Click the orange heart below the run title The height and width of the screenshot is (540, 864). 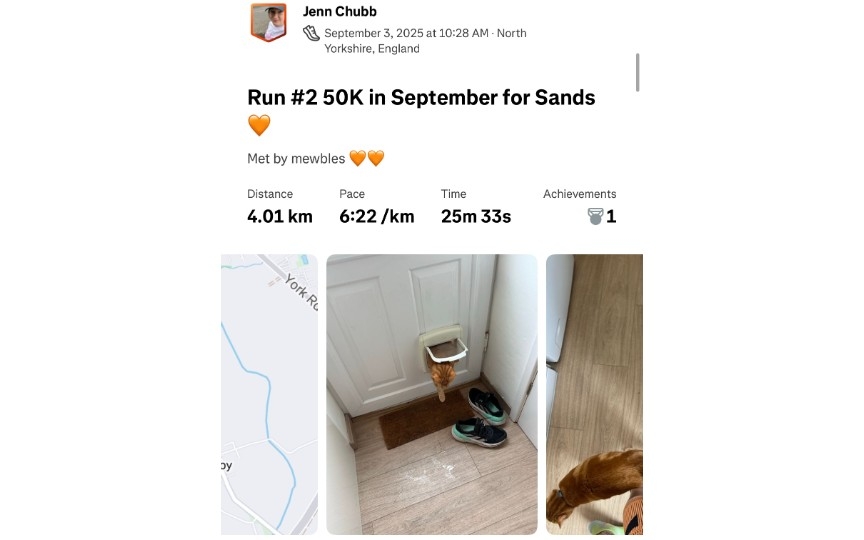259,126
